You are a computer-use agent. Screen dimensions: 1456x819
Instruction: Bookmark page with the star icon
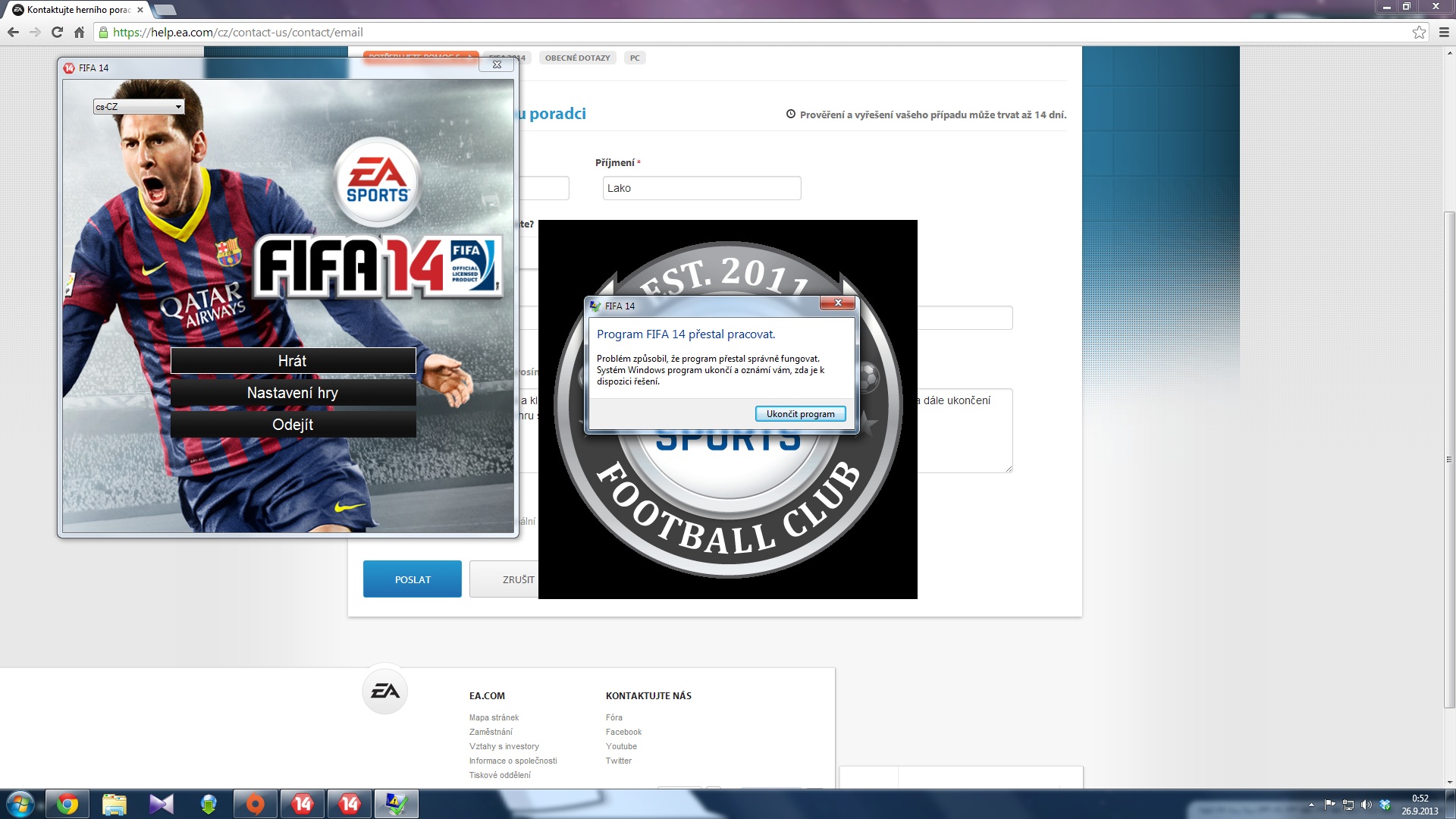click(1419, 33)
